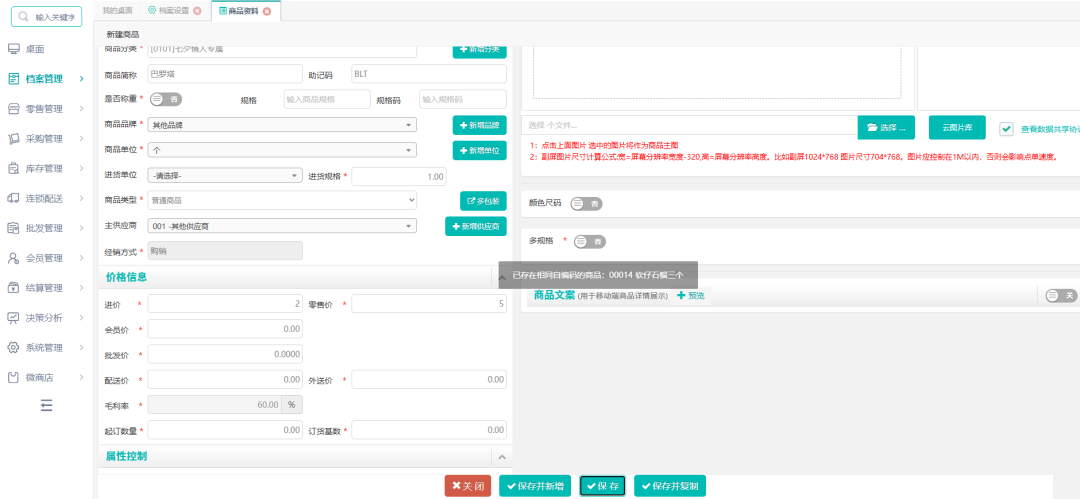Open the 商品品牌 dropdown
Viewport: 1080px width, 499px height.
[x=282, y=125]
